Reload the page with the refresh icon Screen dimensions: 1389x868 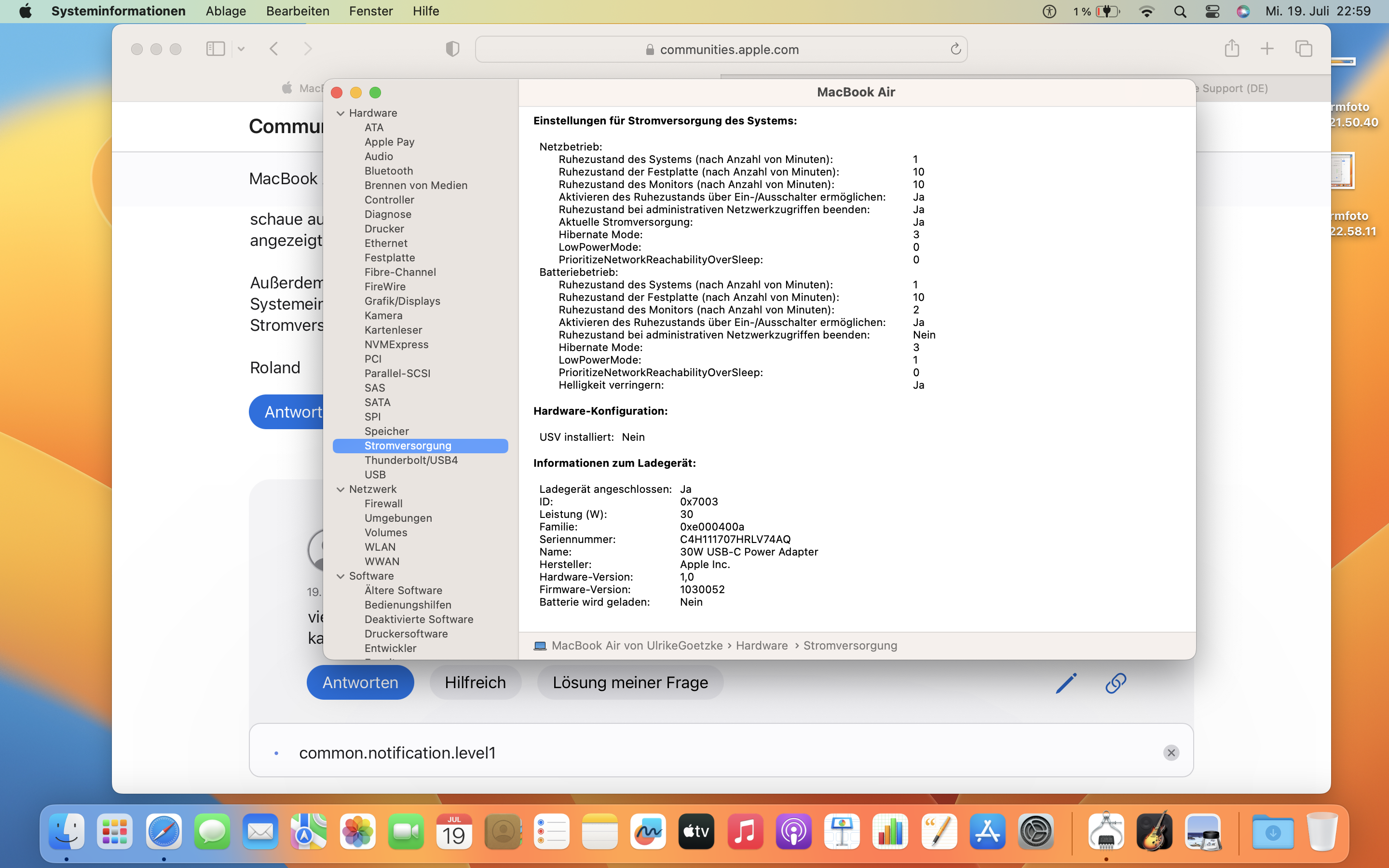click(955, 49)
